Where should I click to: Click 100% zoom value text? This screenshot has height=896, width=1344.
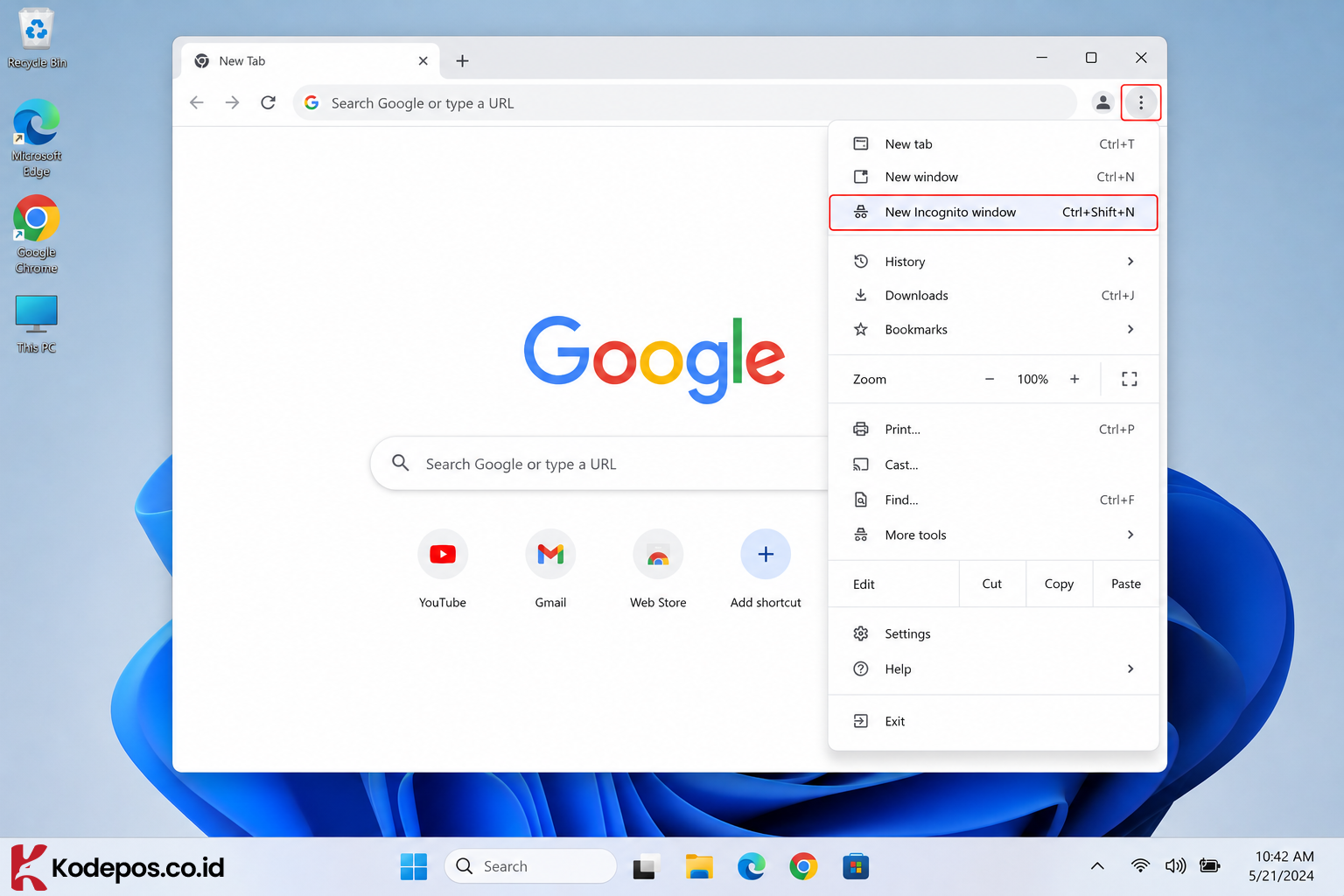tap(1032, 379)
